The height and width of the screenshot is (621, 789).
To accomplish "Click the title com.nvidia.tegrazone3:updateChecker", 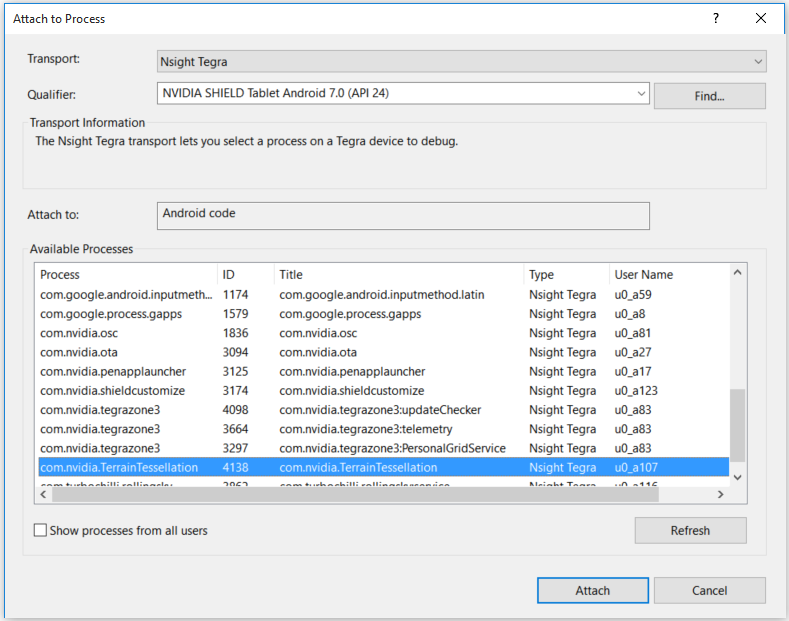I will (380, 410).
